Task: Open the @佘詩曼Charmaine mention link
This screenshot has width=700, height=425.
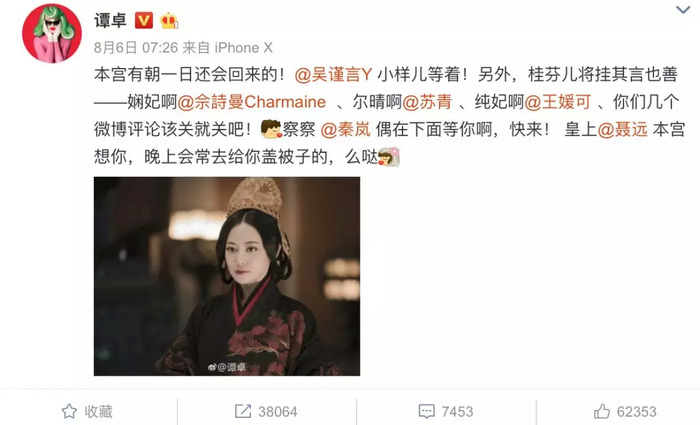Action: [252, 102]
